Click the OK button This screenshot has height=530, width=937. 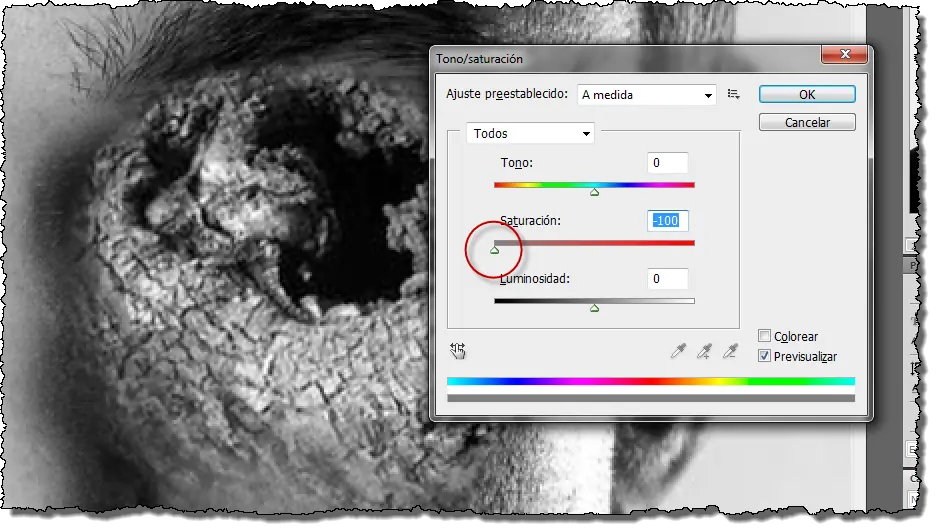pos(807,94)
